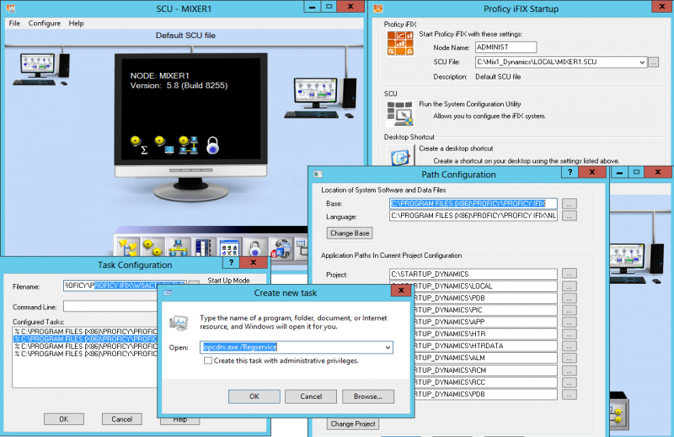Click the right workstation computer icon in SCU - MIXER1

tap(320, 98)
